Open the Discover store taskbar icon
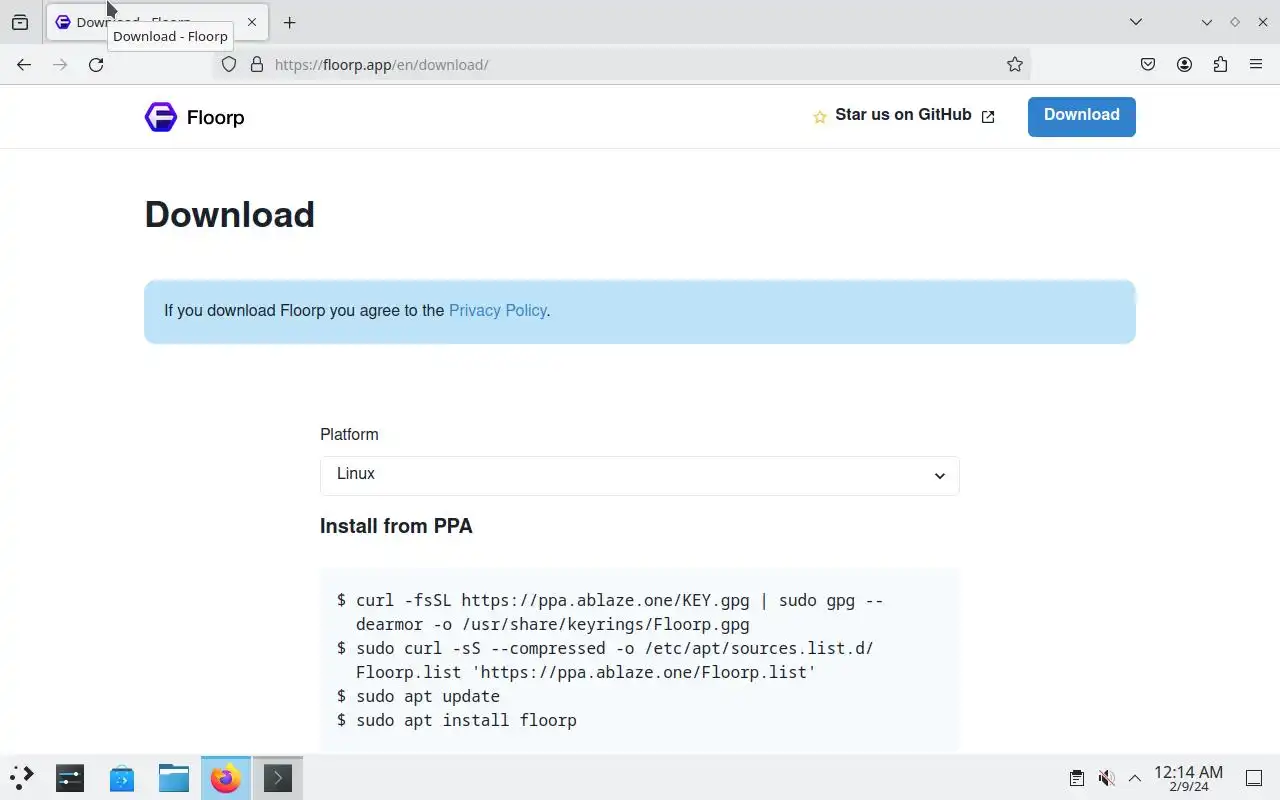 tap(122, 777)
